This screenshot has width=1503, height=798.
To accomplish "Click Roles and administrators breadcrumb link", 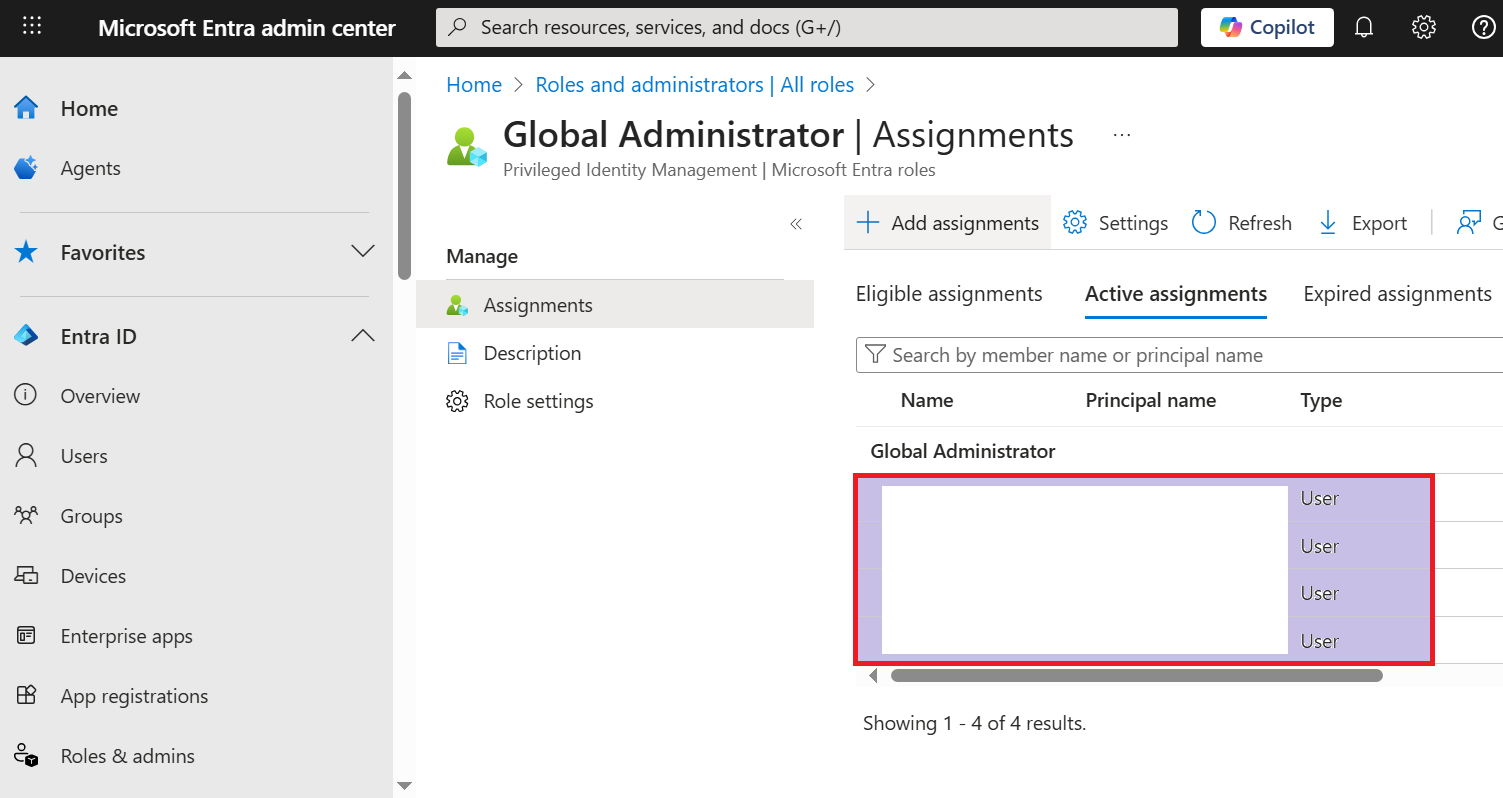I will click(x=695, y=85).
